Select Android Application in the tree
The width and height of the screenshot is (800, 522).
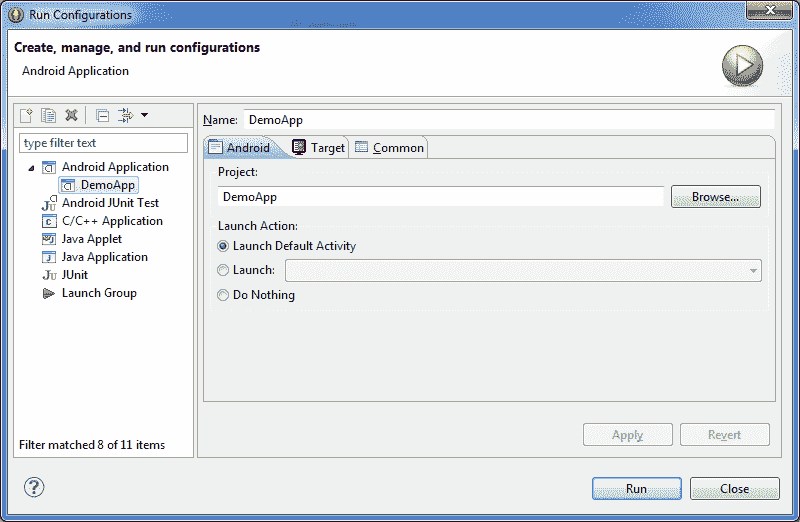tap(115, 167)
